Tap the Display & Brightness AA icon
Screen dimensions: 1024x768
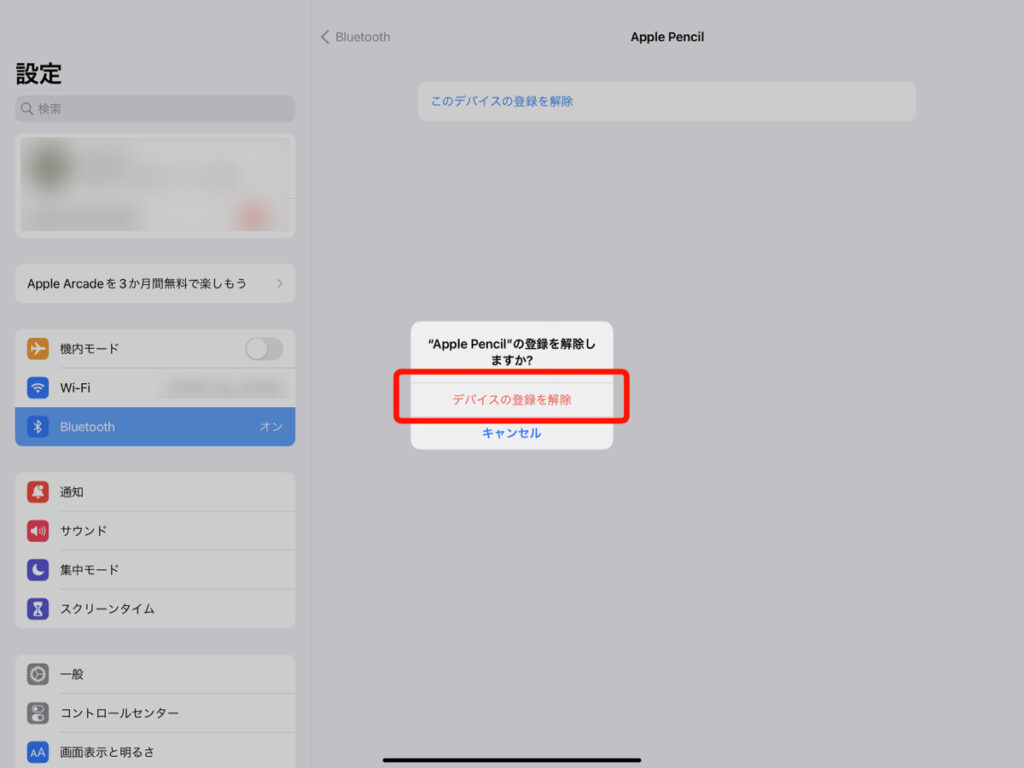point(38,752)
